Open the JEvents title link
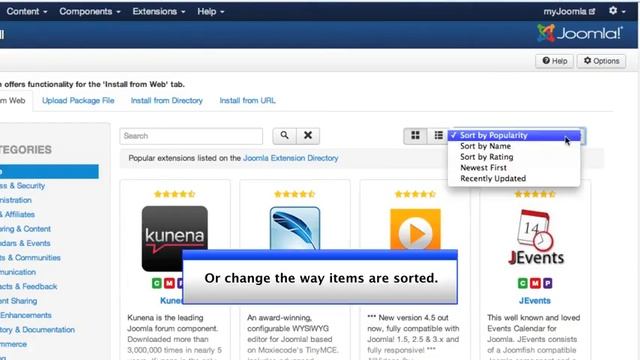 [535, 301]
